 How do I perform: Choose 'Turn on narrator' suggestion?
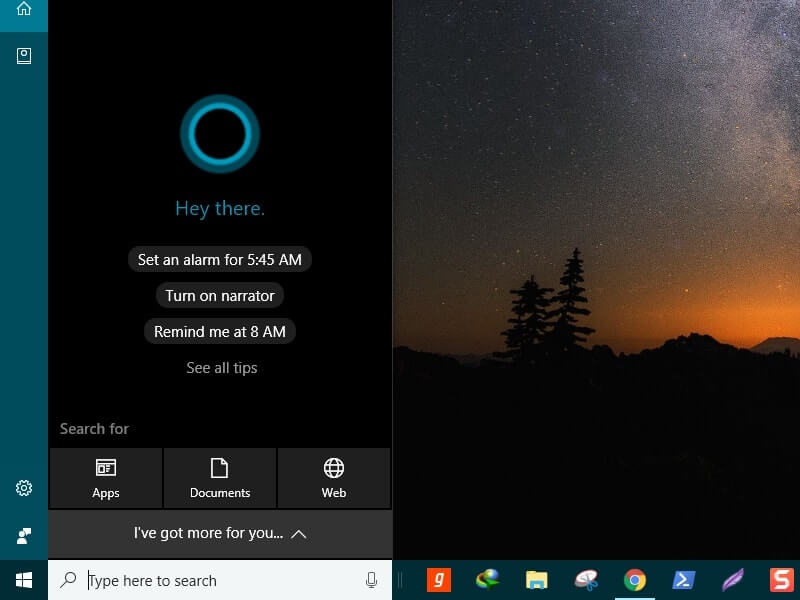pyautogui.click(x=220, y=296)
